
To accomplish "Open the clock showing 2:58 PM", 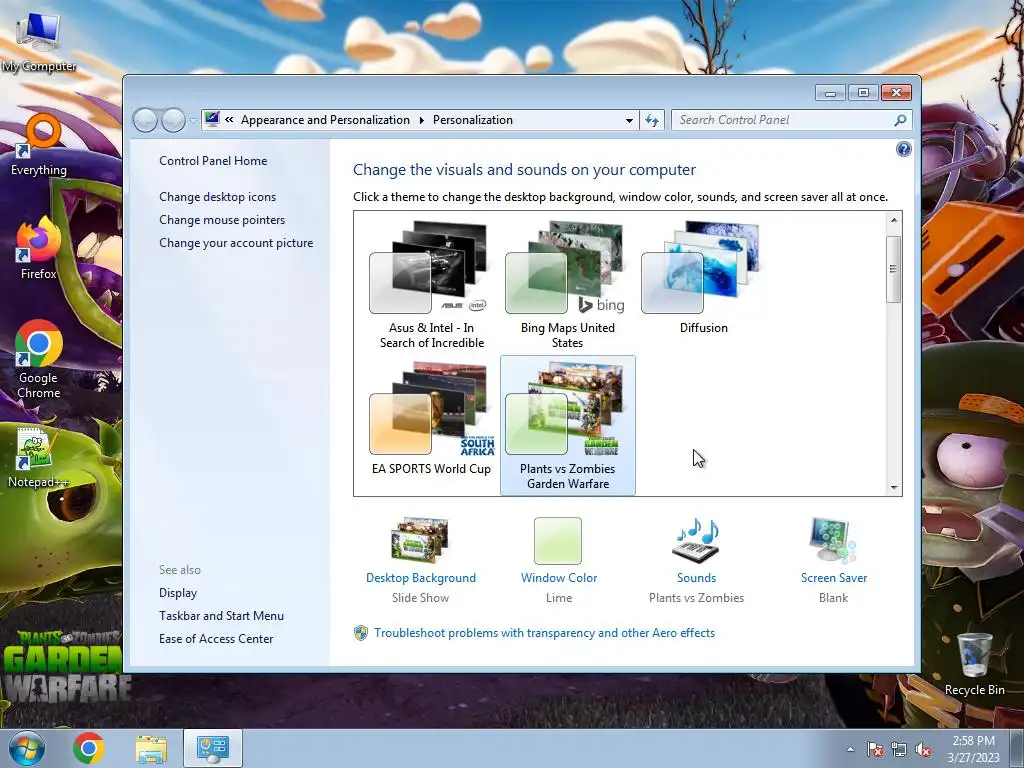I will point(973,749).
